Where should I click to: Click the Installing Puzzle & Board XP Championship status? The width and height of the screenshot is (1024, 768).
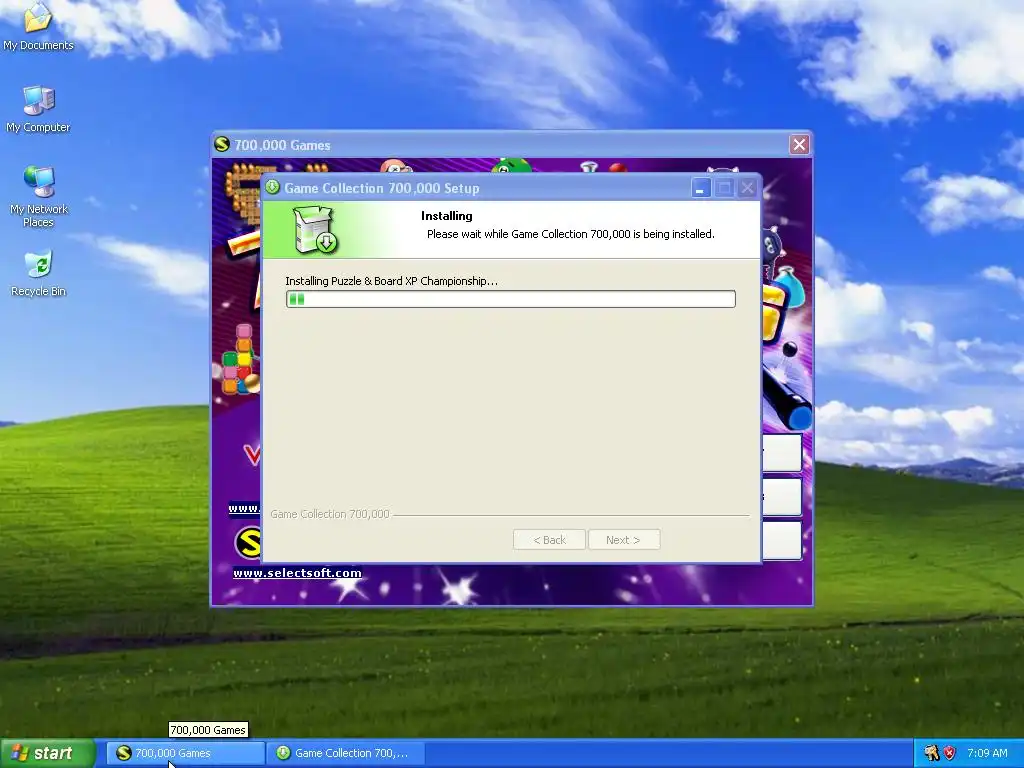coord(391,281)
